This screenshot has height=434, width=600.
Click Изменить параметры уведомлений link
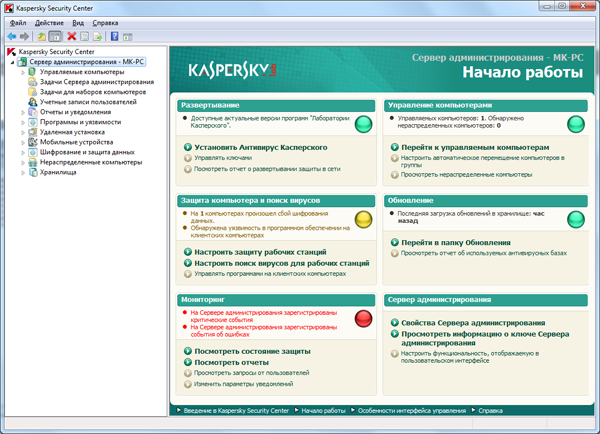coord(243,384)
